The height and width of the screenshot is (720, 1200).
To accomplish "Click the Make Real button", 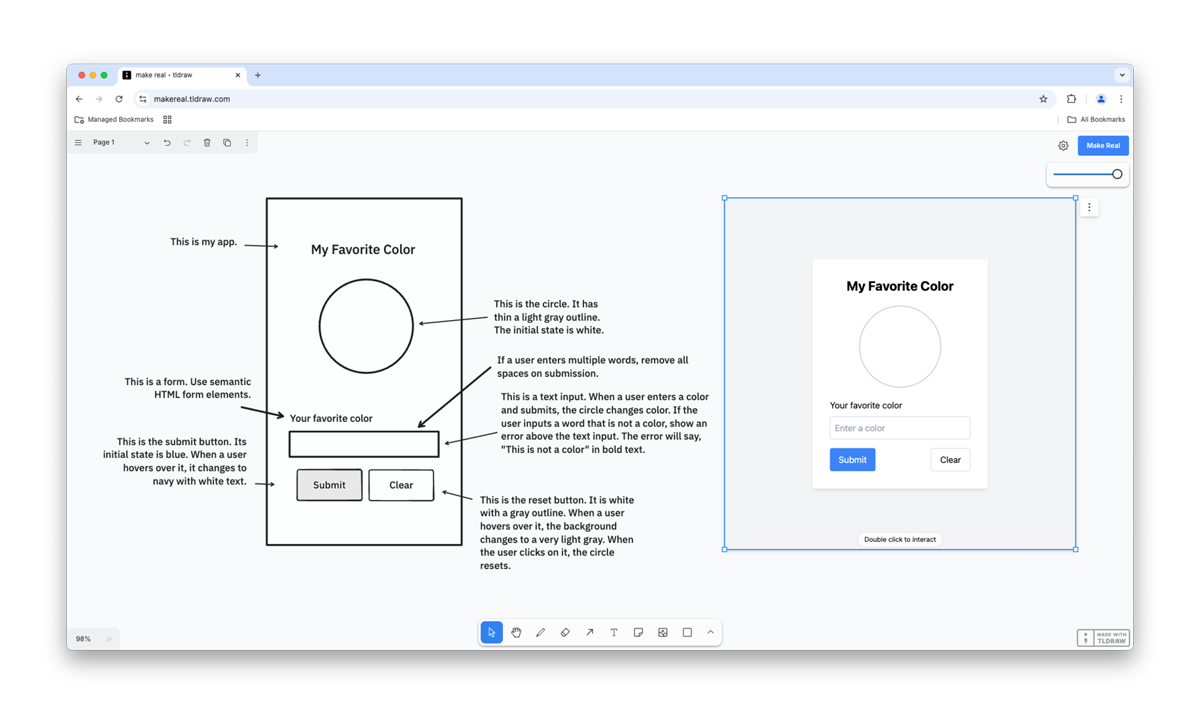I will pos(1103,146).
